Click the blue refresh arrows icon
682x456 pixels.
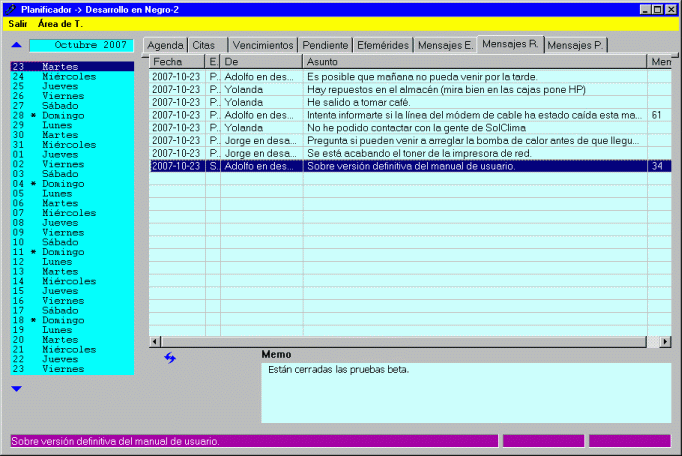pos(170,358)
